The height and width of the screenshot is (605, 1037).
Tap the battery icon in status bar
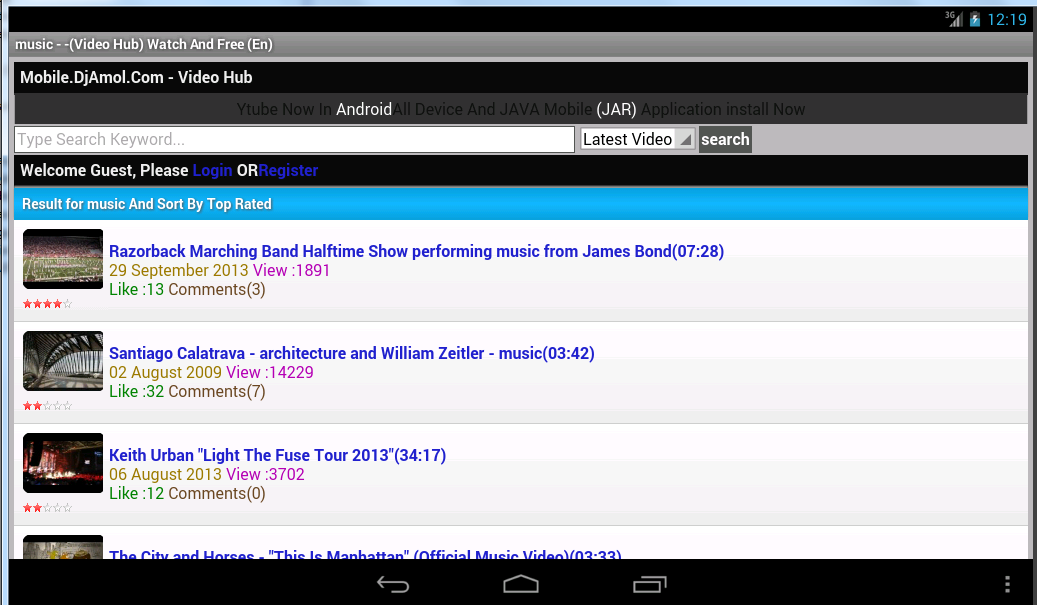pos(975,19)
